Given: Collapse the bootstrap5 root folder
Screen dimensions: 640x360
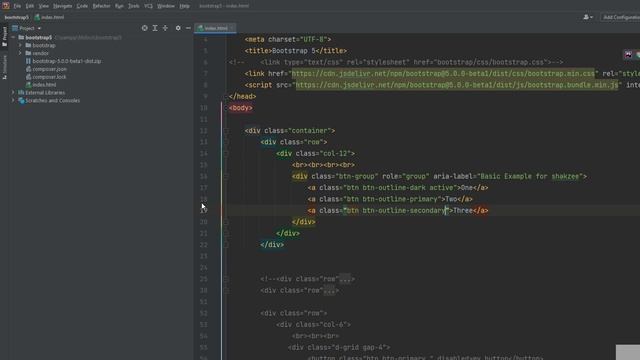Looking at the screenshot, I should pyautogui.click(x=13, y=38).
